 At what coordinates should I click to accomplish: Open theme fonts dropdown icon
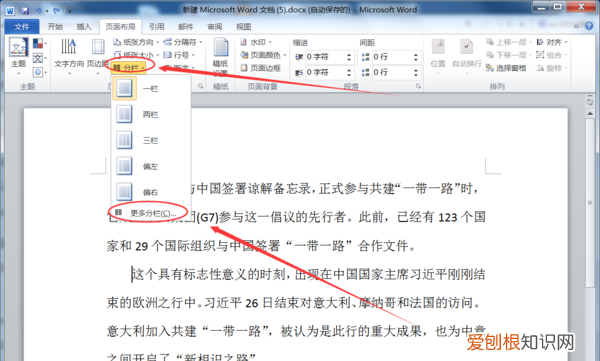[39, 58]
